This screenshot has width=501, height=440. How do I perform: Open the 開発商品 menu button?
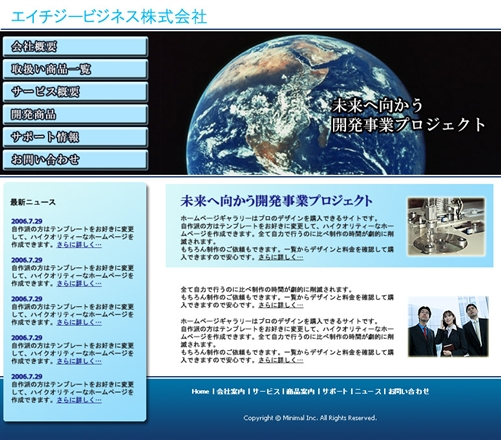tap(75, 114)
